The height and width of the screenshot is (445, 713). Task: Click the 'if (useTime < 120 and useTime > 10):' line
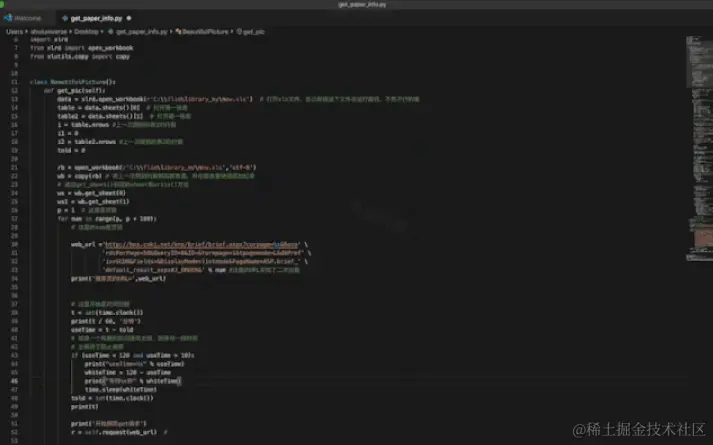[x=133, y=355]
